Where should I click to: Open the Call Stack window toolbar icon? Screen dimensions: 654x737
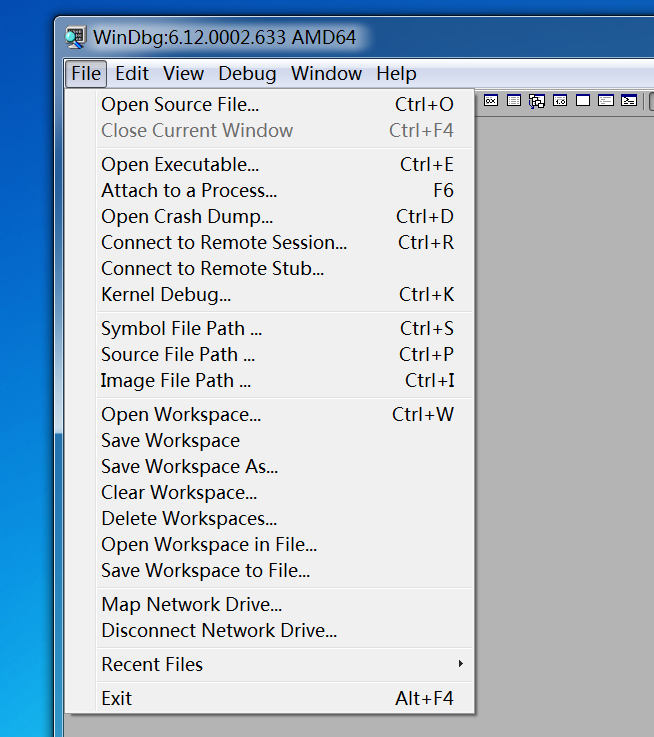[x=536, y=101]
